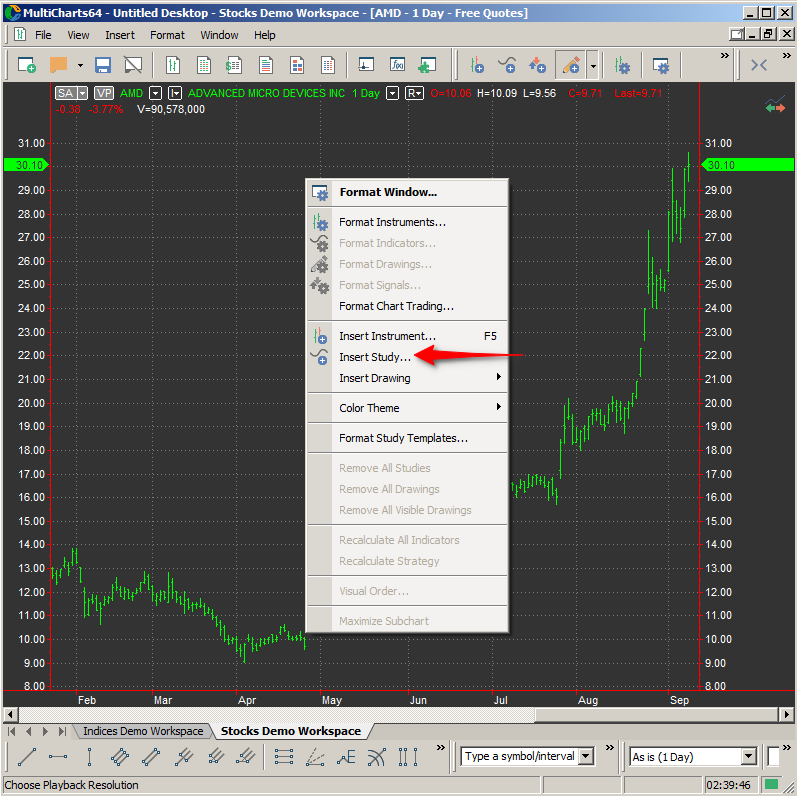Click the blue collapse arrows icon
797x796 pixels.
(759, 65)
